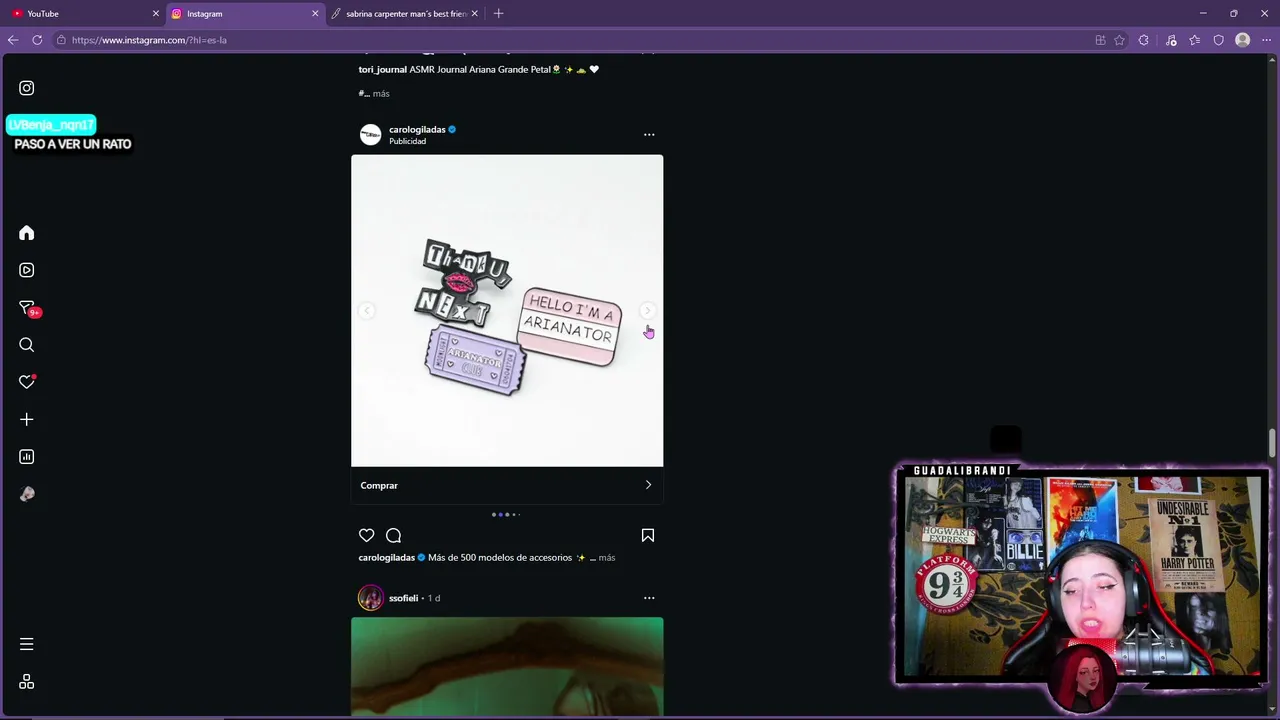The width and height of the screenshot is (1280, 720).
Task: Open your profile via sidebar avatar
Action: pos(27,494)
